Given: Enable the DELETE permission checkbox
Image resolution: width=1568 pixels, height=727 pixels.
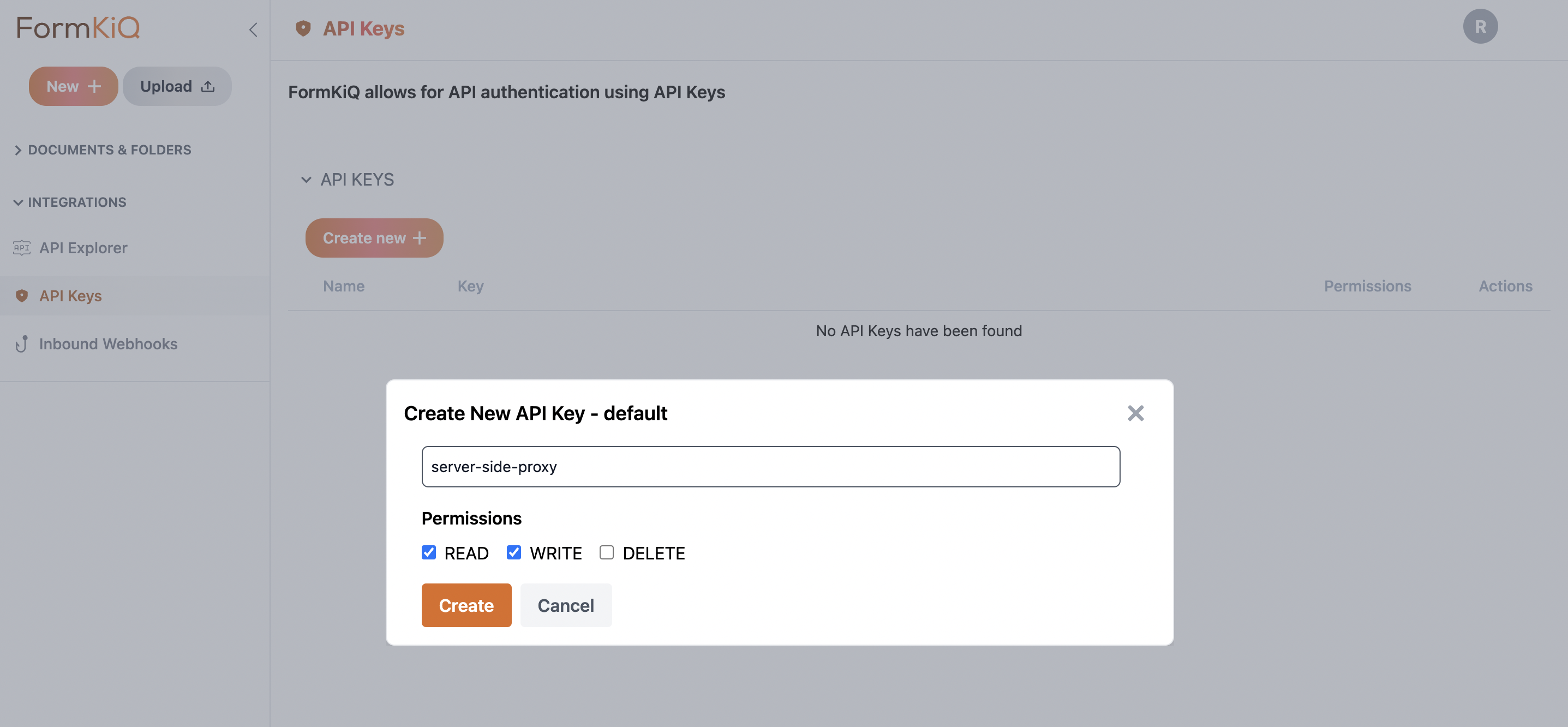Looking at the screenshot, I should (x=606, y=552).
